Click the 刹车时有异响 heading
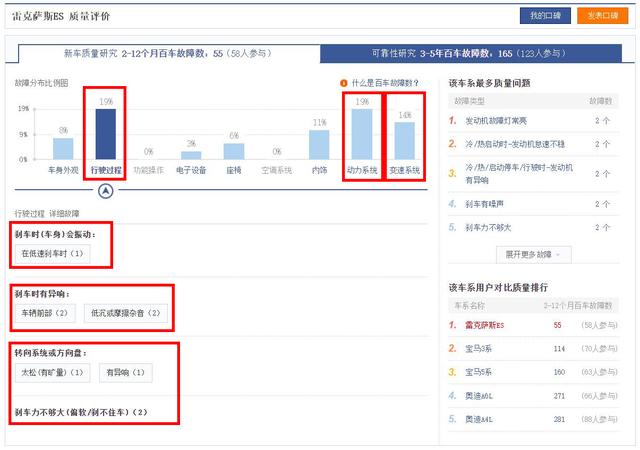This screenshot has width=640, height=450. click(x=42, y=294)
